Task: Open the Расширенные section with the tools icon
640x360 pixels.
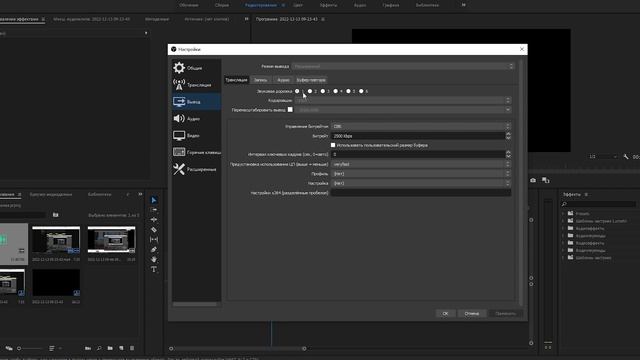Action: (x=196, y=169)
